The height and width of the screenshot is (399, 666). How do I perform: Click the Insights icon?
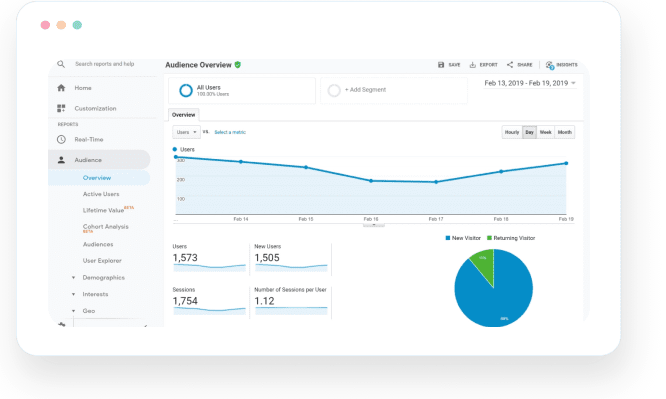point(550,65)
